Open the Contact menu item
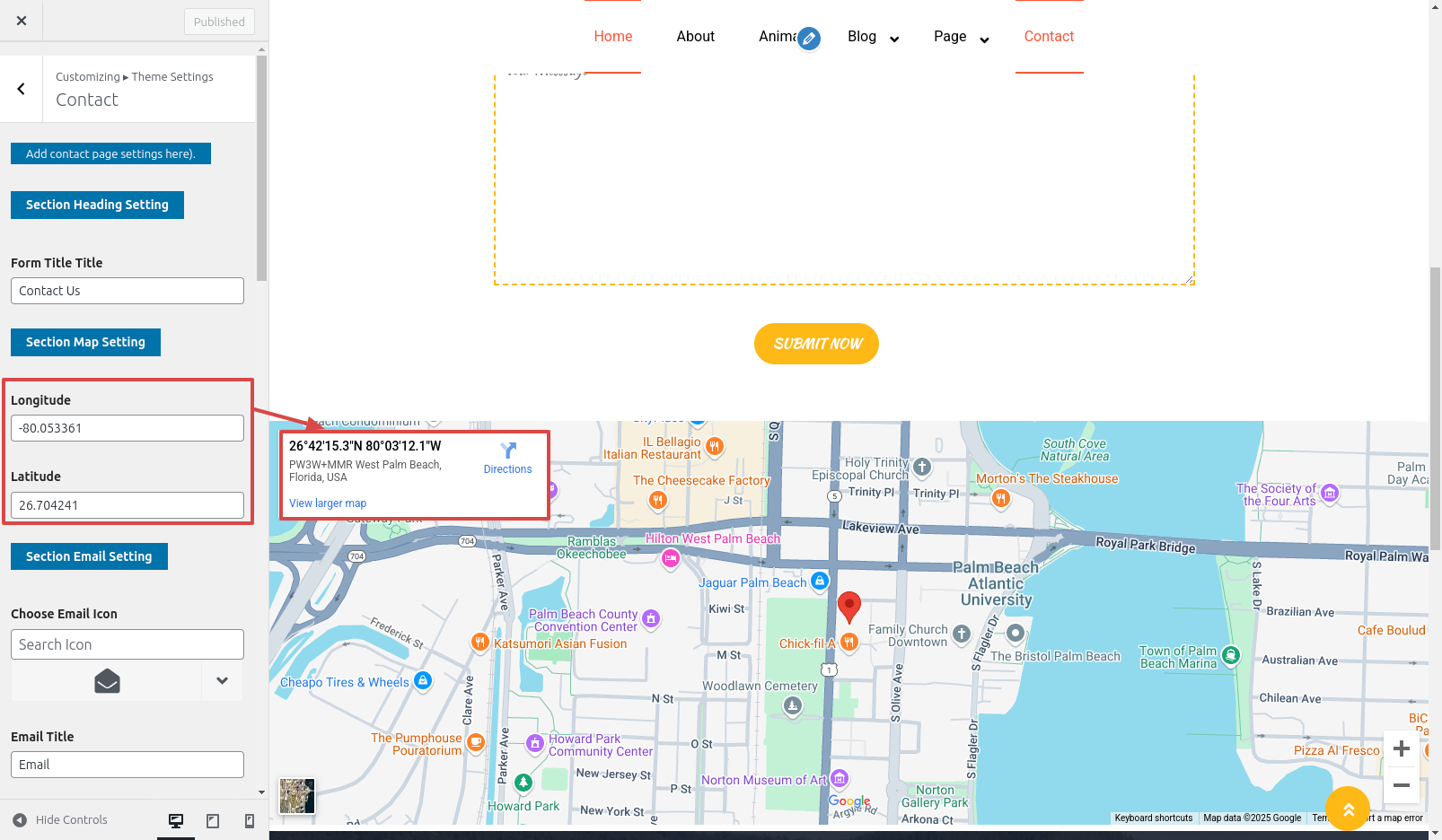This screenshot has width=1442, height=840. pos(1050,37)
